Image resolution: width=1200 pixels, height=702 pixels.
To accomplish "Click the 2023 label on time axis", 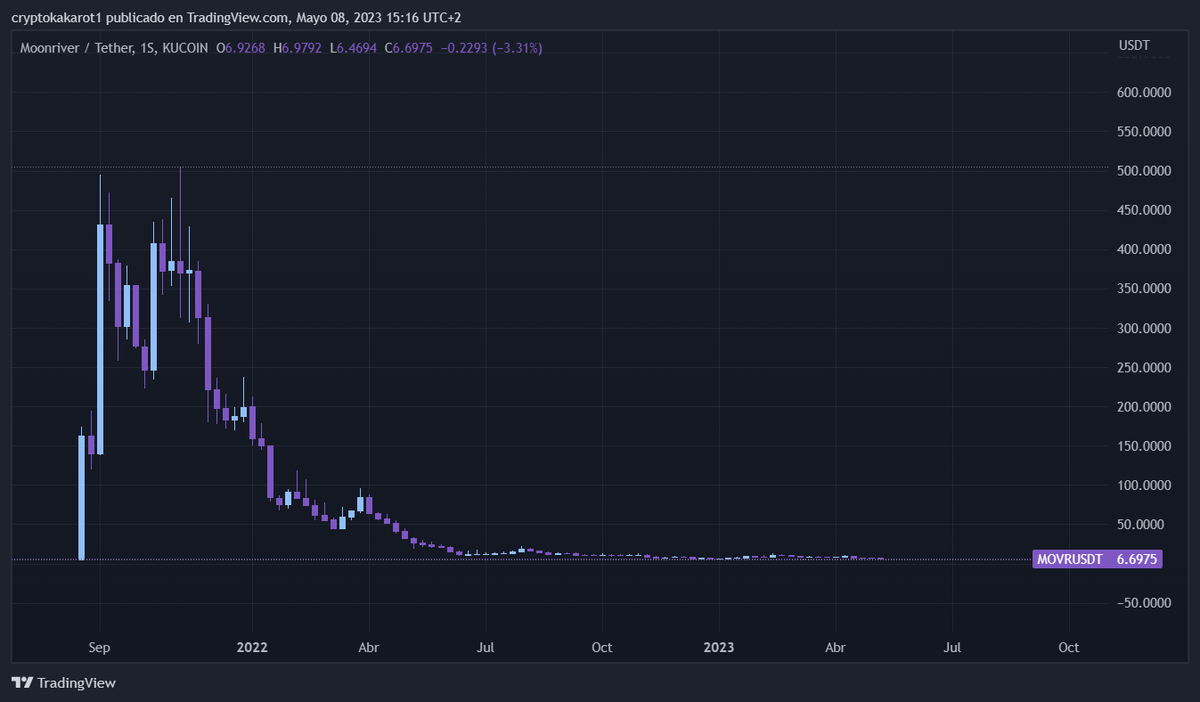I will pyautogui.click(x=718, y=647).
